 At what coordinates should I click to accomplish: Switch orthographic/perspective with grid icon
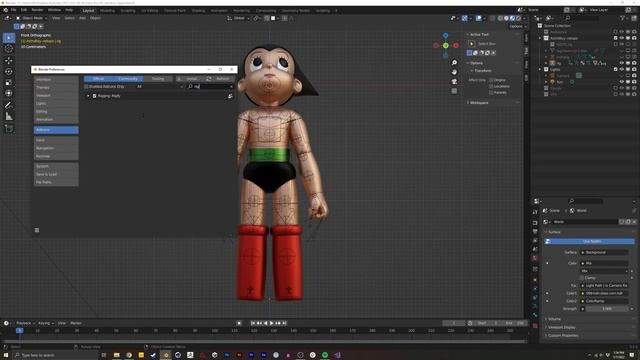coord(454,91)
